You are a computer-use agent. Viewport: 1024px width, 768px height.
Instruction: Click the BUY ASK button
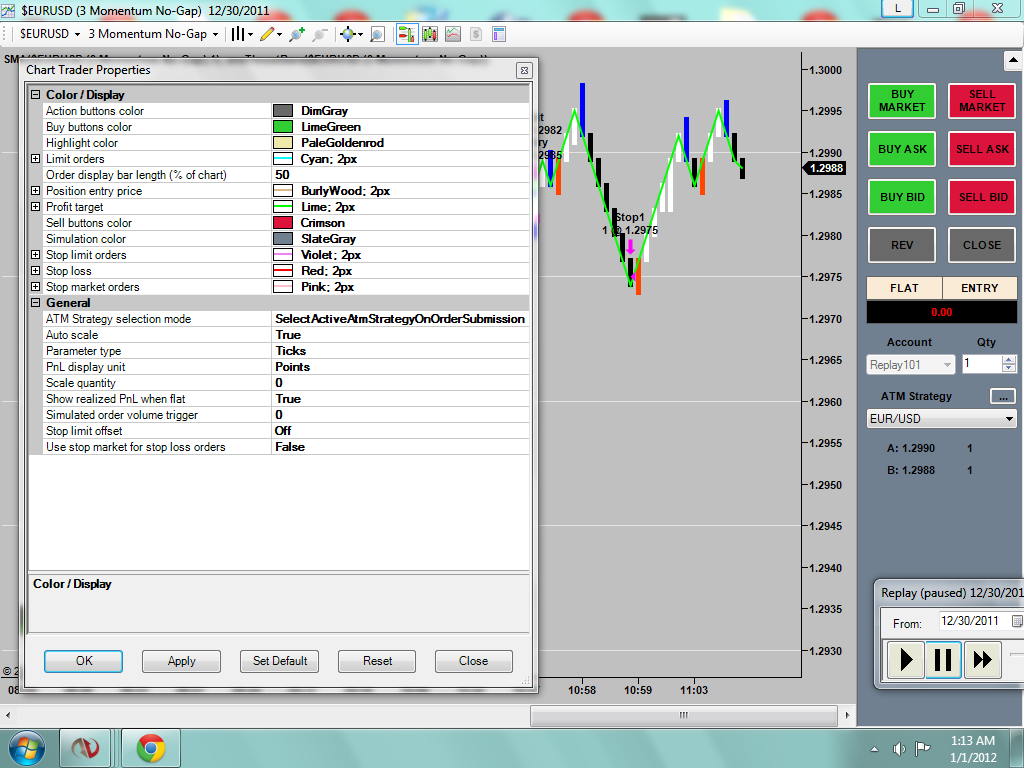pos(902,149)
